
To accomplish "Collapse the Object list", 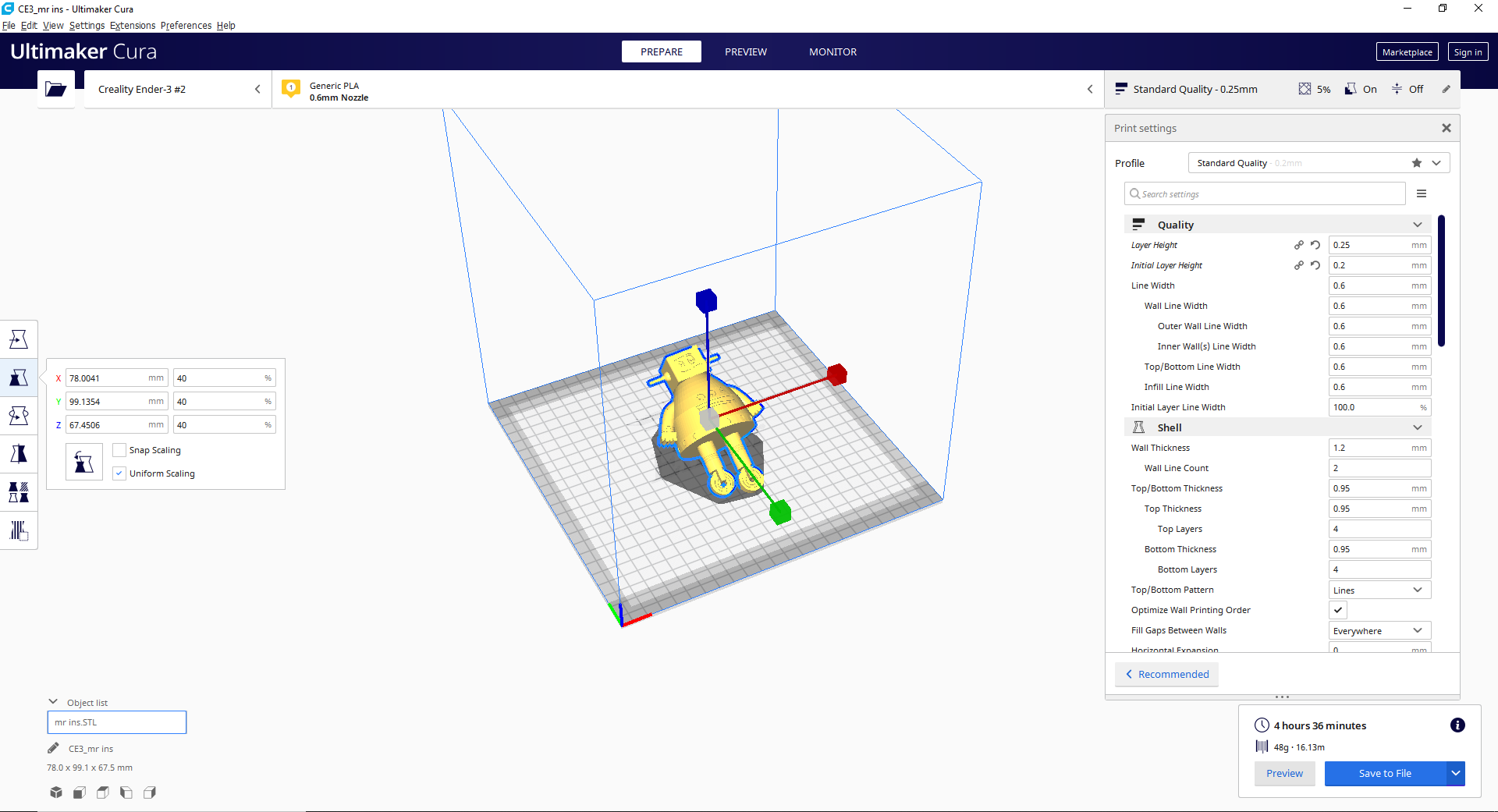I will tap(53, 702).
